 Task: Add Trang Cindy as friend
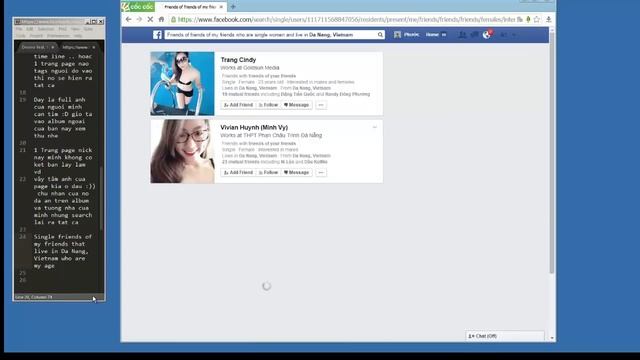[x=238, y=105]
